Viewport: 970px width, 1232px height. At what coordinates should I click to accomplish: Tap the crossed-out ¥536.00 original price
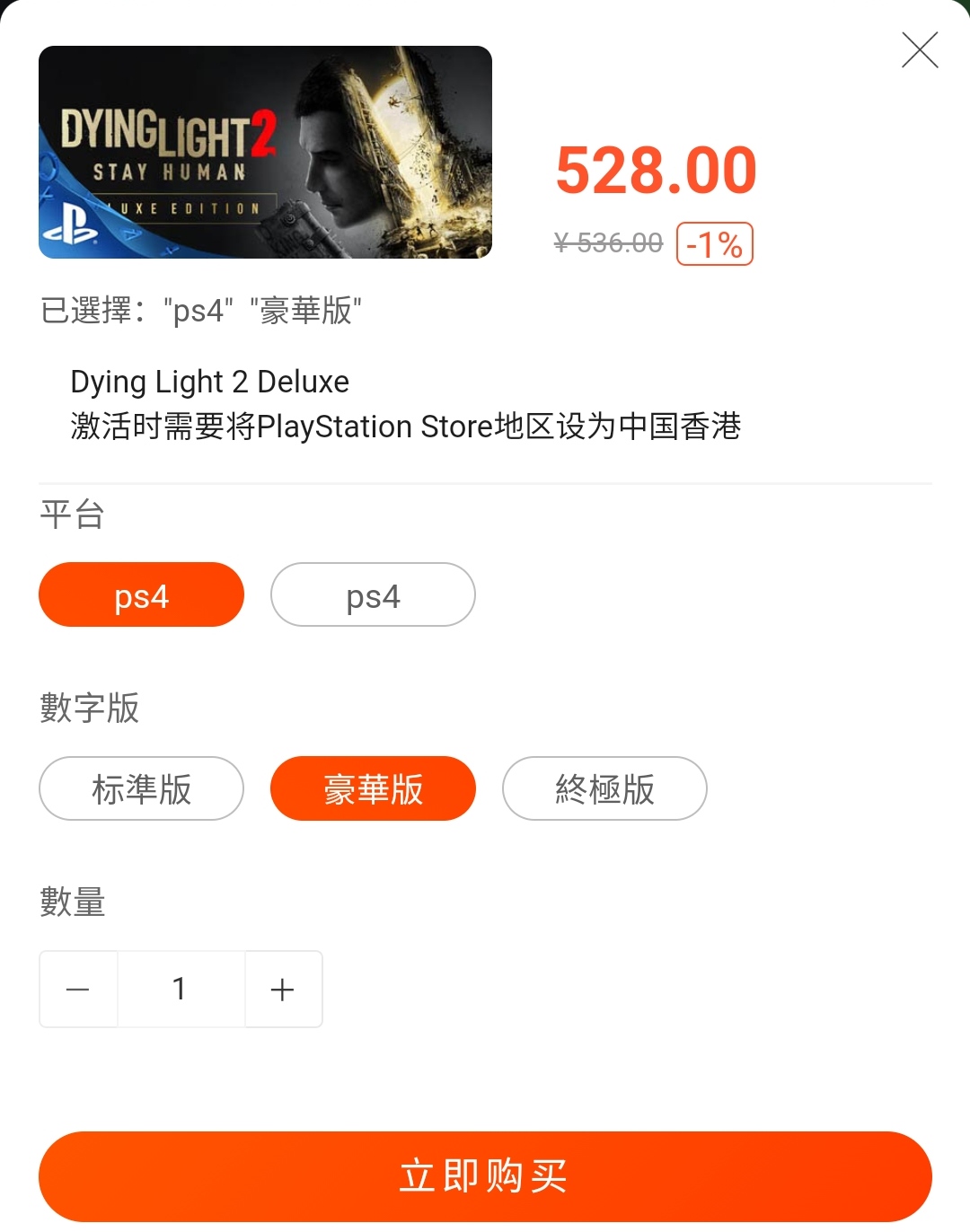coord(608,242)
